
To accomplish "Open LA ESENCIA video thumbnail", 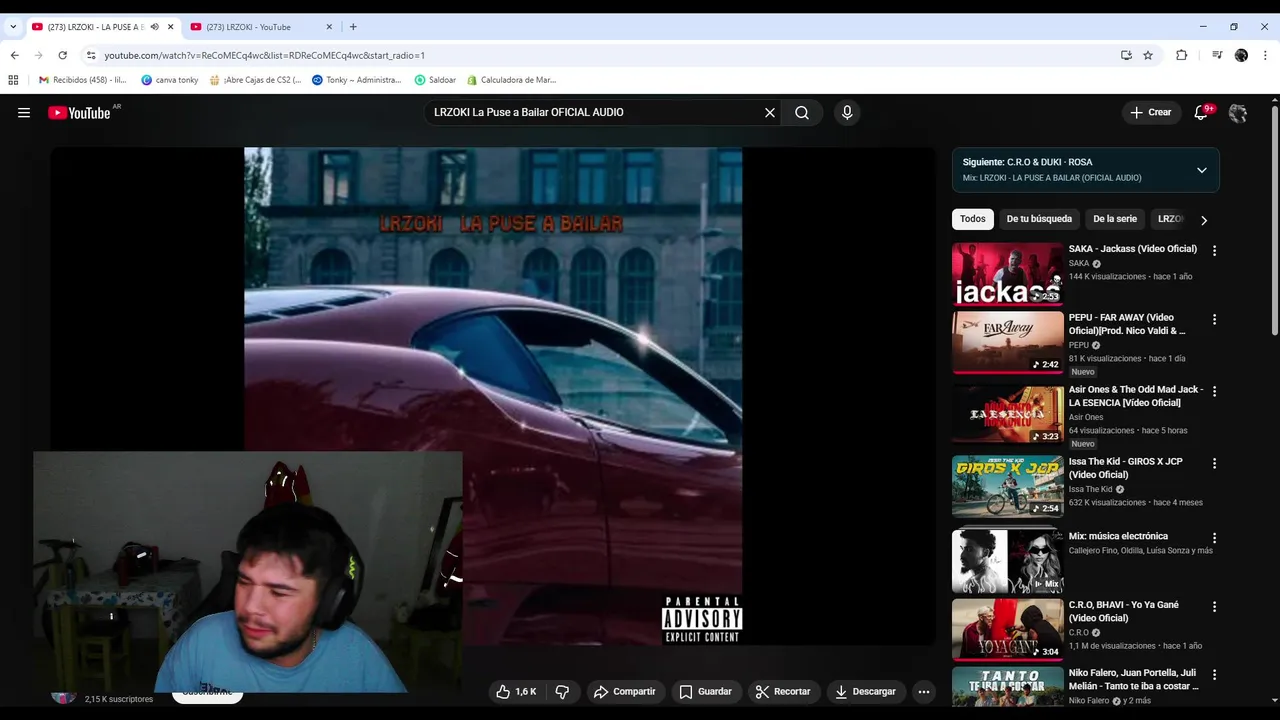I will coord(1007,415).
